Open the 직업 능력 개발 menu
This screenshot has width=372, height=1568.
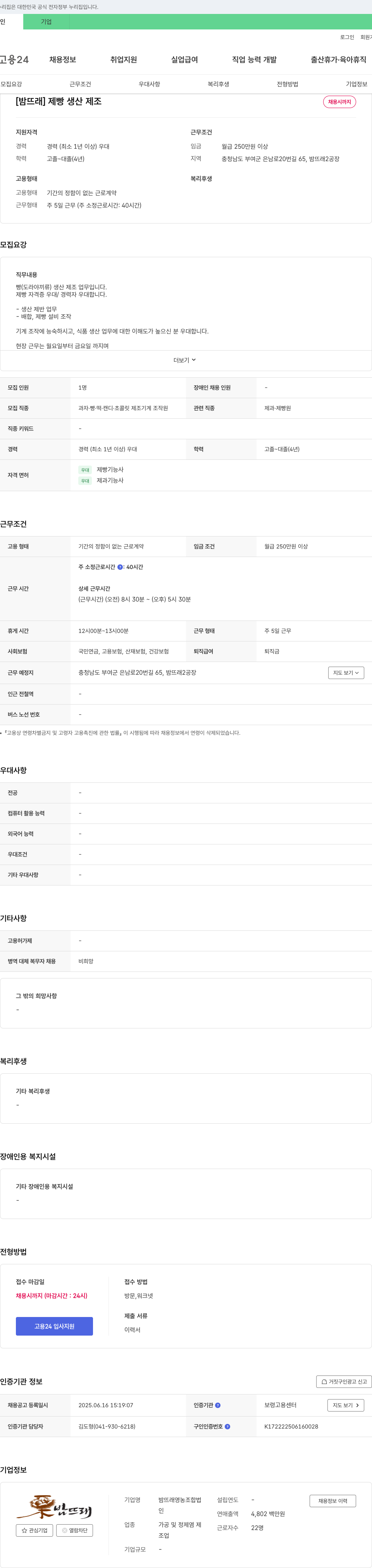pos(255,60)
